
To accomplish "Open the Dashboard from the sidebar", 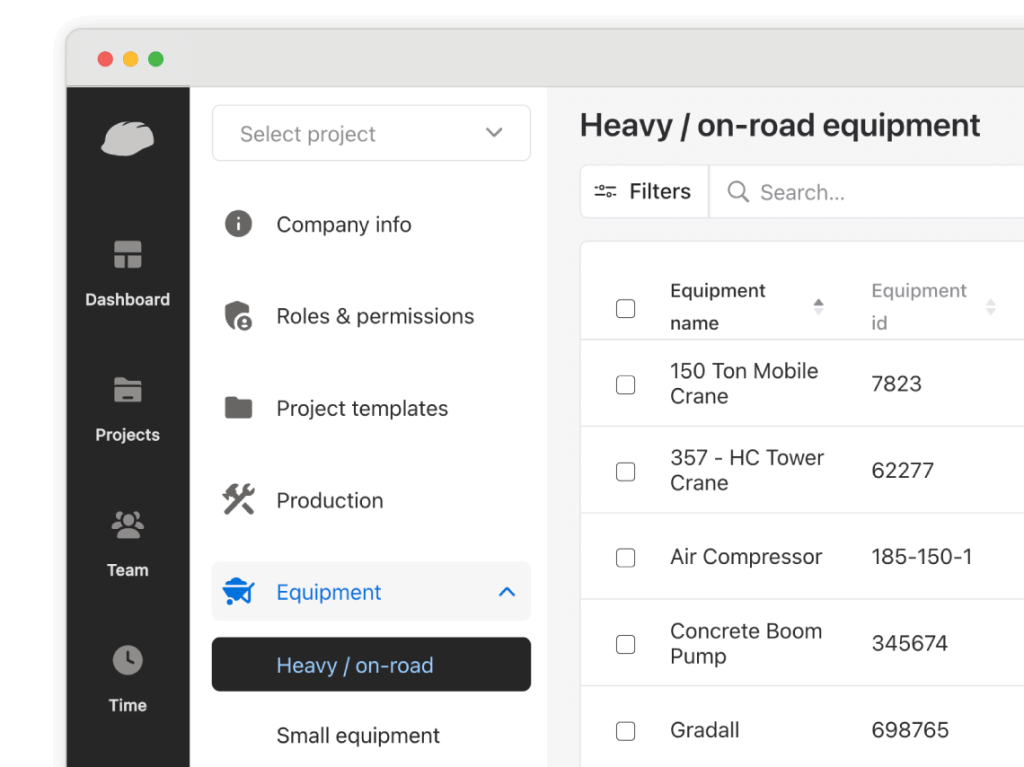I will point(127,254).
